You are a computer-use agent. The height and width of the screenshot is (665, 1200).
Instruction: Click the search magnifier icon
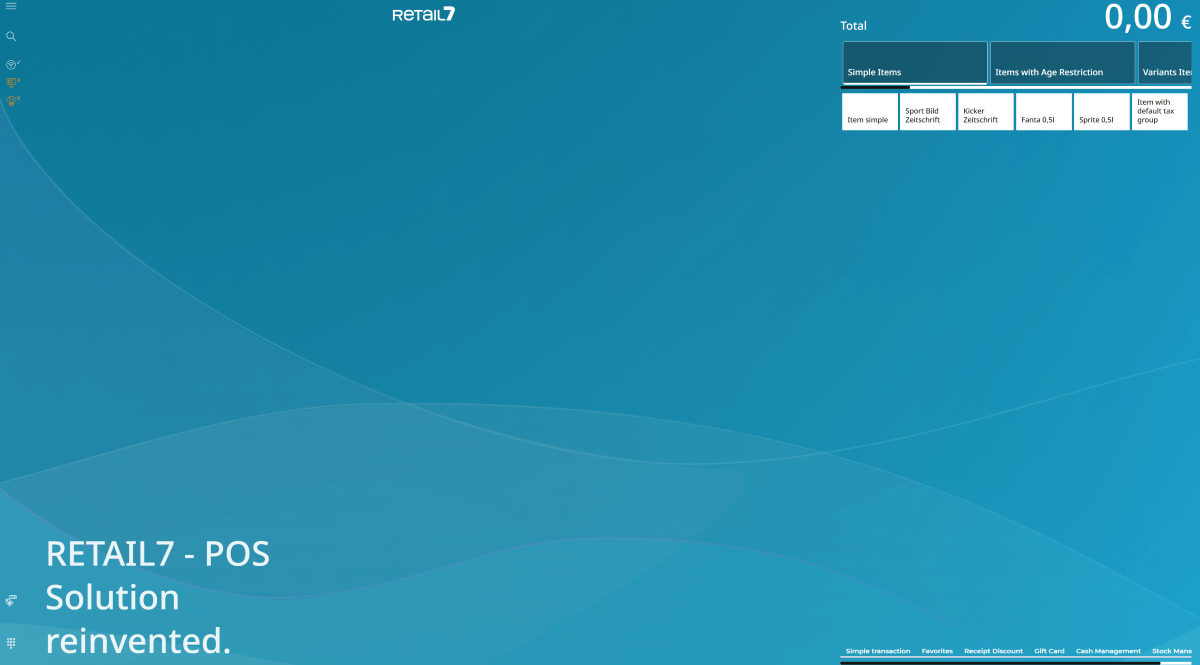click(x=11, y=36)
